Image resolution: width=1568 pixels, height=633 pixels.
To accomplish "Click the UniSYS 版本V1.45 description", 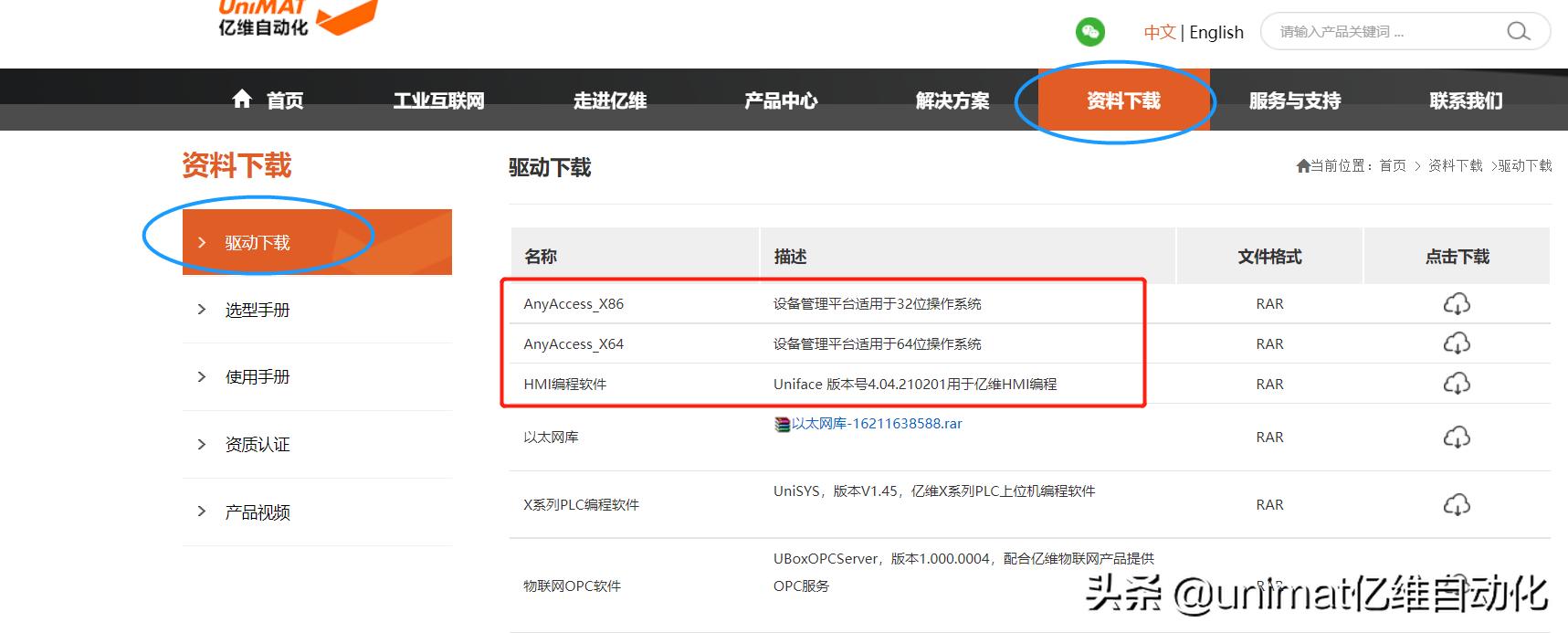I will click(934, 491).
